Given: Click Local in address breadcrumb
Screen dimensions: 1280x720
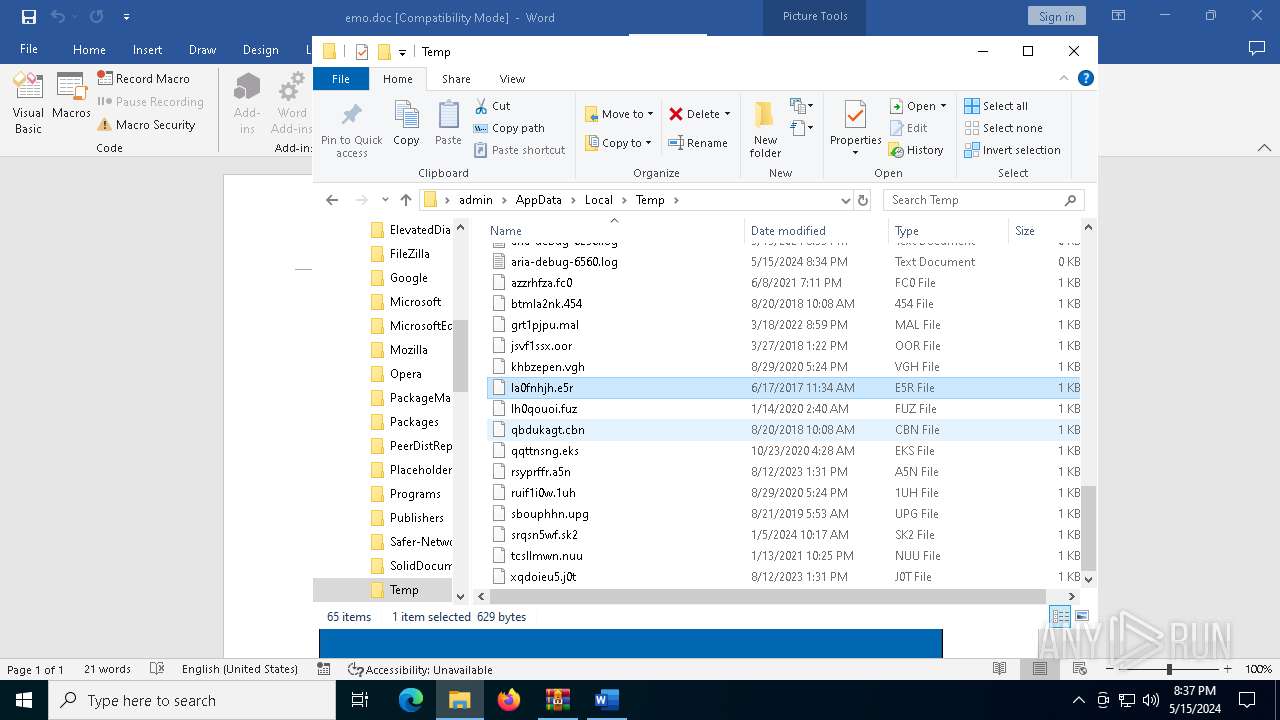Looking at the screenshot, I should (x=598, y=200).
